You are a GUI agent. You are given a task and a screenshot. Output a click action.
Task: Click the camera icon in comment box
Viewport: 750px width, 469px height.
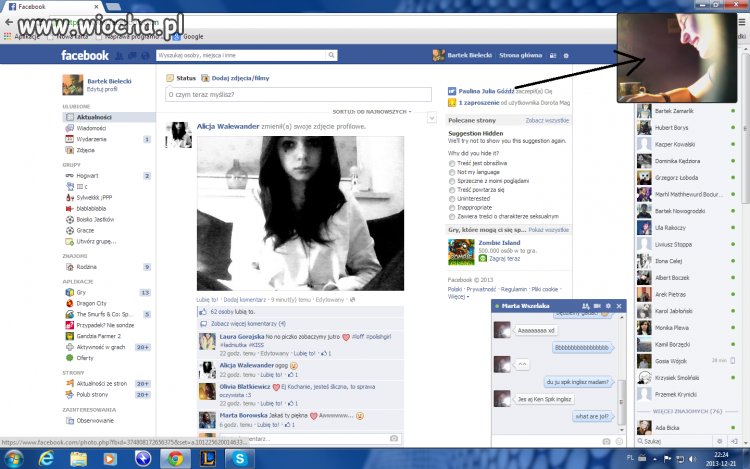(394, 438)
